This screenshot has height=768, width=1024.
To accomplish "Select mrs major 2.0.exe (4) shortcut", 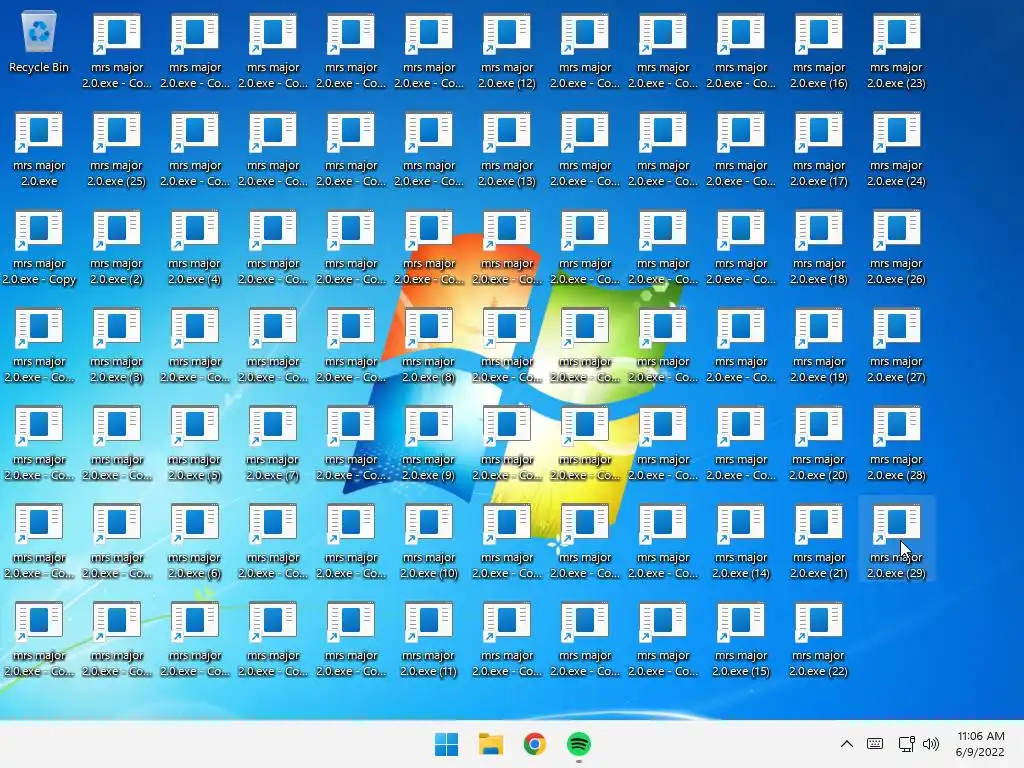I will pos(195,247).
